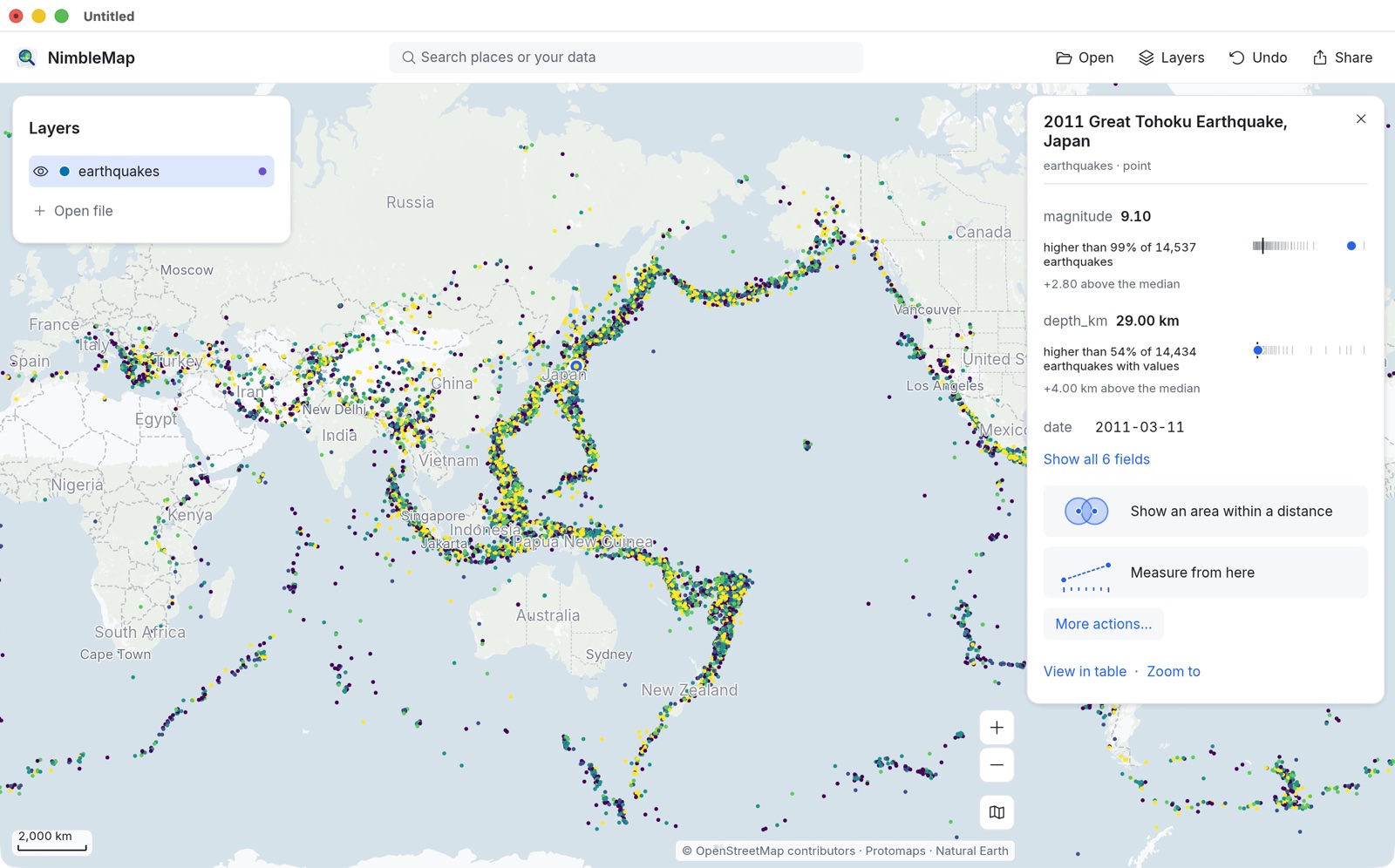Click Open file in the Layers panel
Image resolution: width=1395 pixels, height=868 pixels.
click(73, 211)
